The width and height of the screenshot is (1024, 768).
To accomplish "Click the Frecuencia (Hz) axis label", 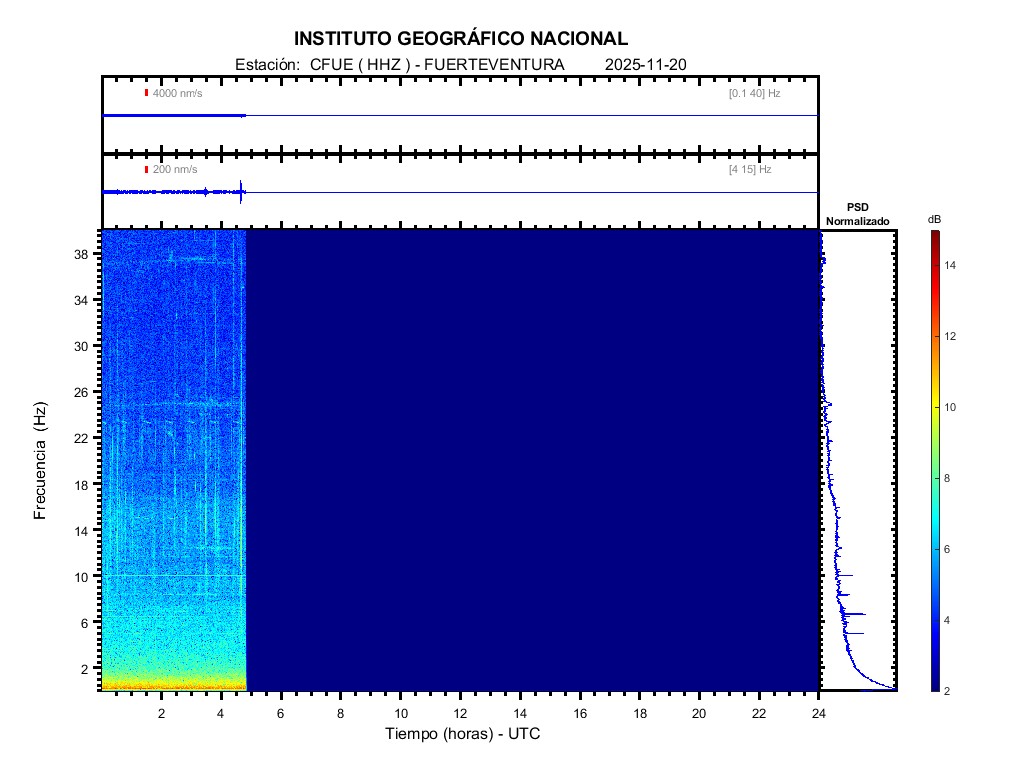I will pyautogui.click(x=41, y=461).
